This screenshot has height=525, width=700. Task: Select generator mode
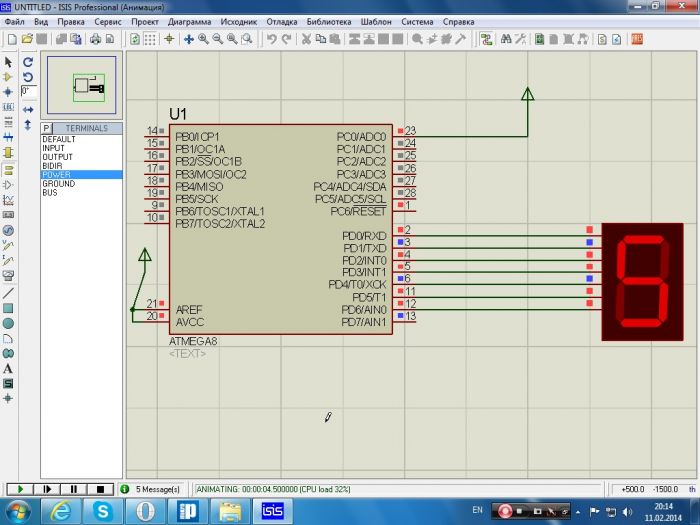[8, 230]
